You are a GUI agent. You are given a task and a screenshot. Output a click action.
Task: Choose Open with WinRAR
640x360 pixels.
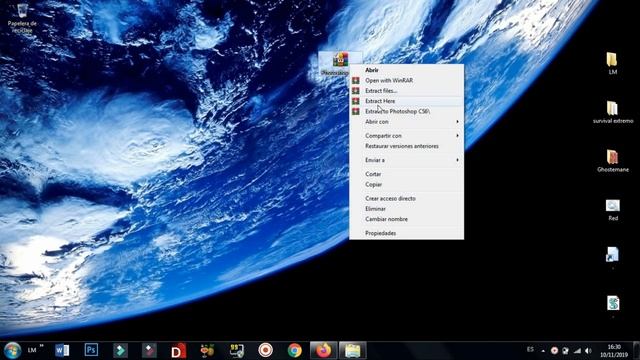pyautogui.click(x=407, y=80)
